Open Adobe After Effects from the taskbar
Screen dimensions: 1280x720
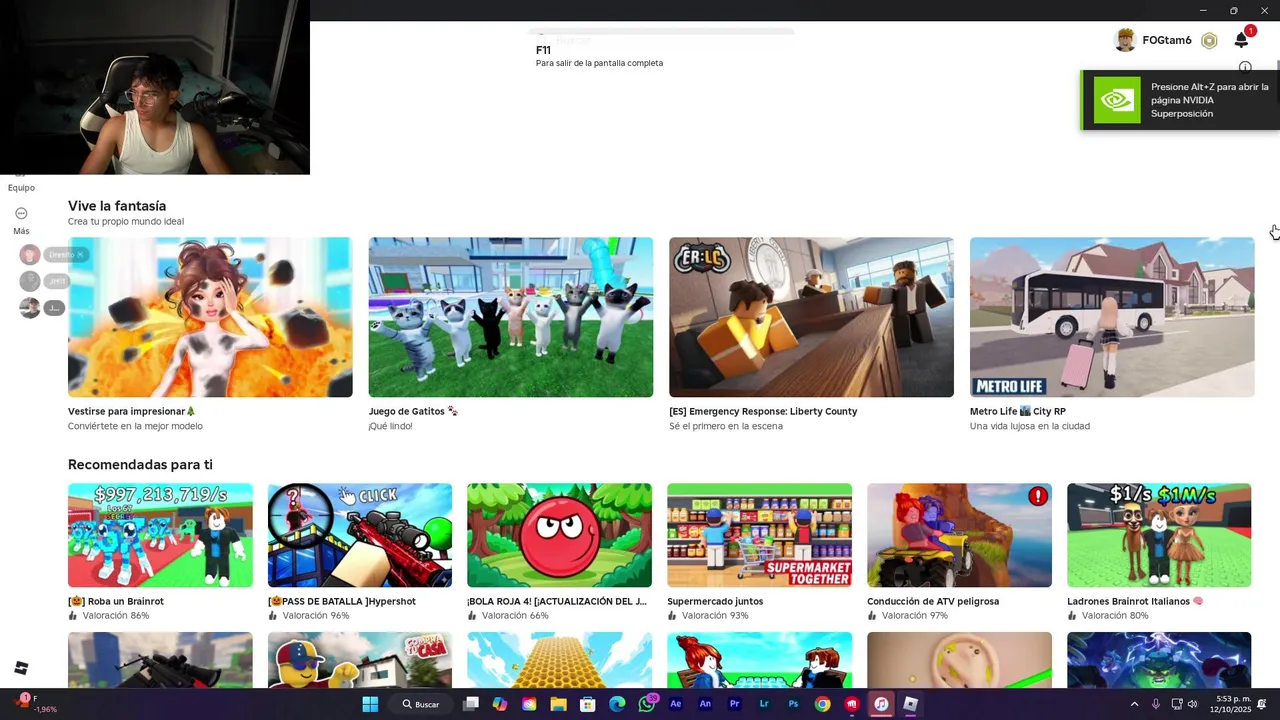[x=676, y=704]
